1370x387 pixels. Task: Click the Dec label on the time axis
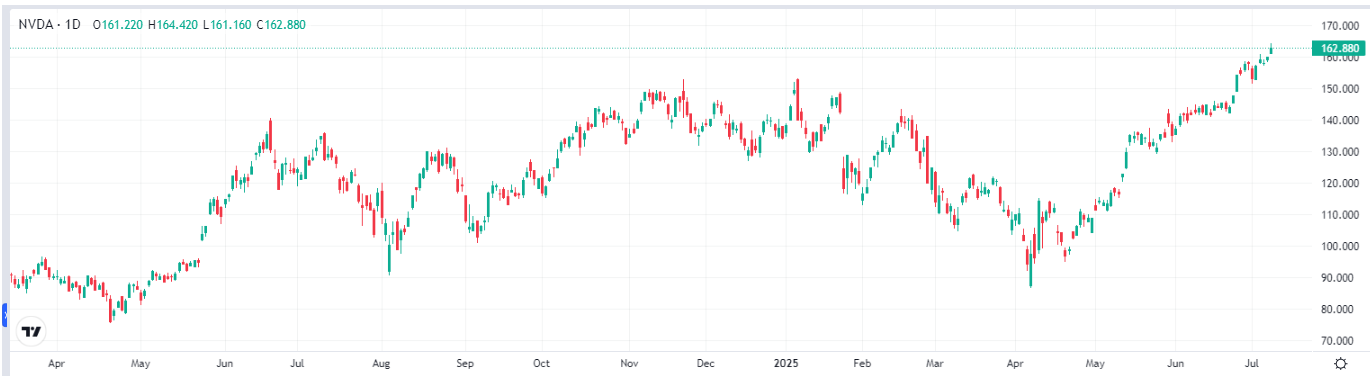705,364
